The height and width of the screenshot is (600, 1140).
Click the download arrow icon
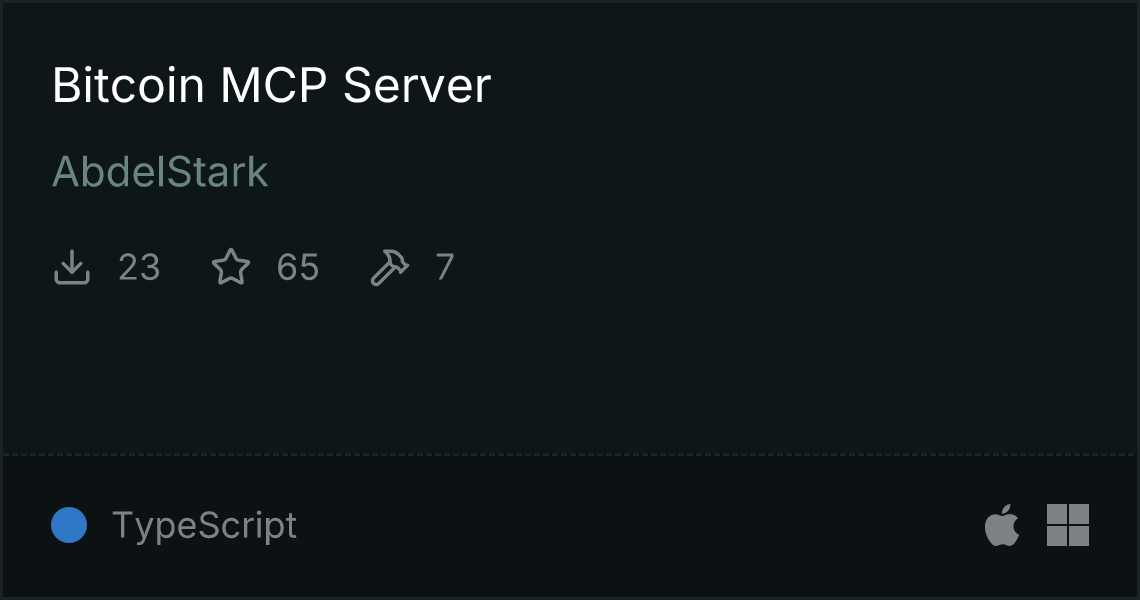[72, 267]
